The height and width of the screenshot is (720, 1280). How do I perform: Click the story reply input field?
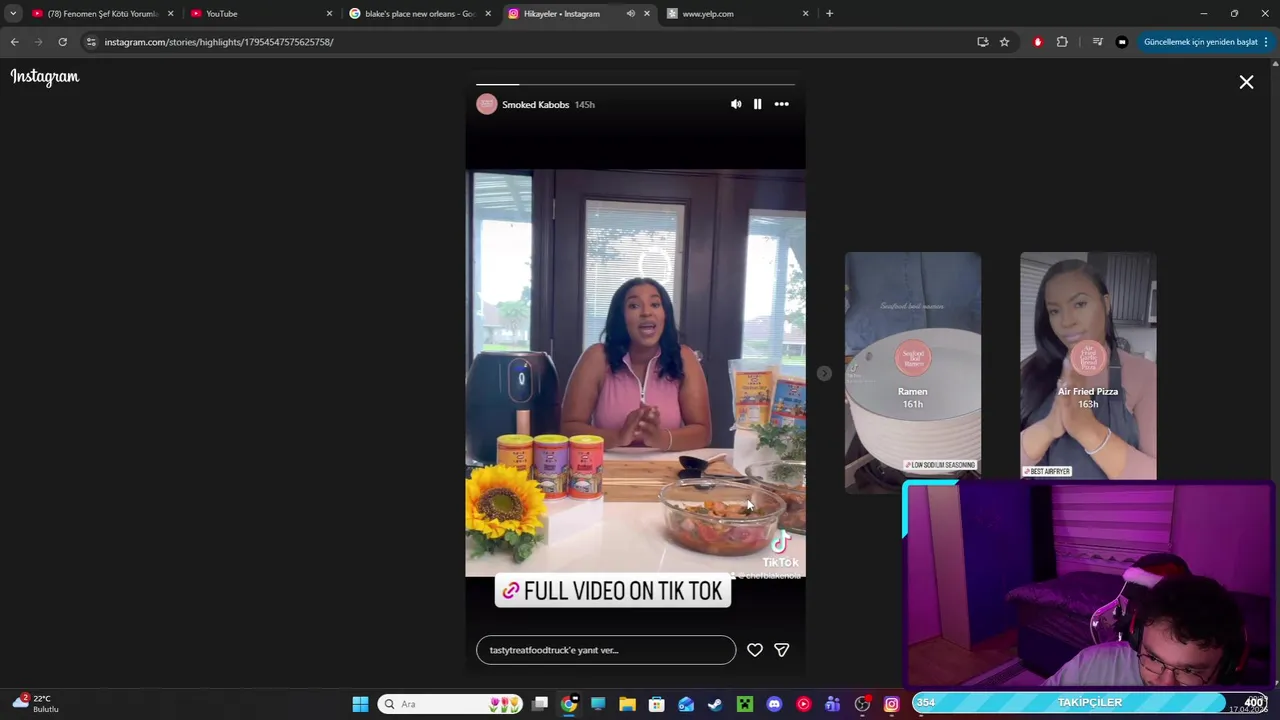606,650
